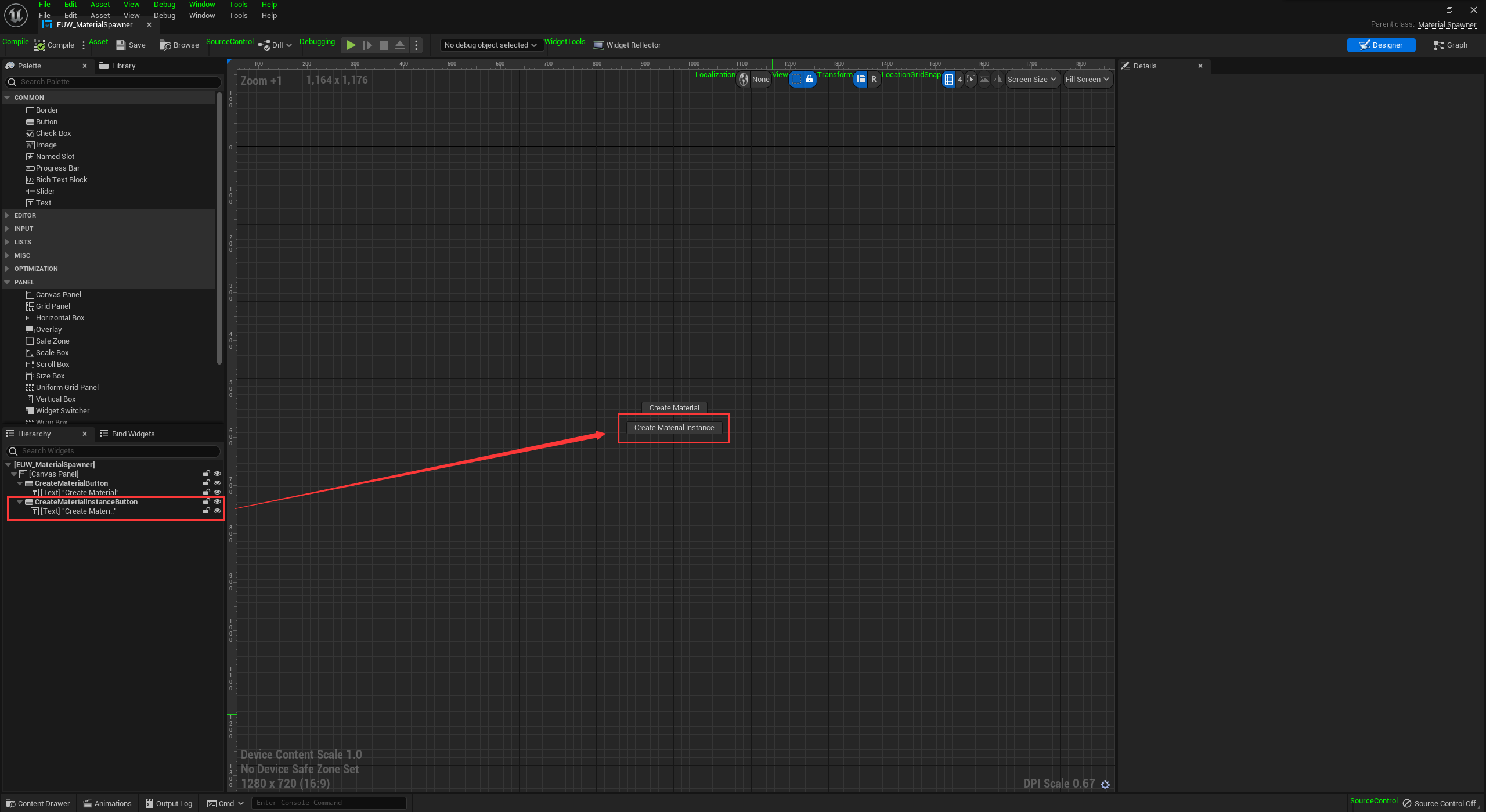Hide CreateMaterialInstanceButton with eye icon
The height and width of the screenshot is (812, 1486).
click(x=217, y=502)
